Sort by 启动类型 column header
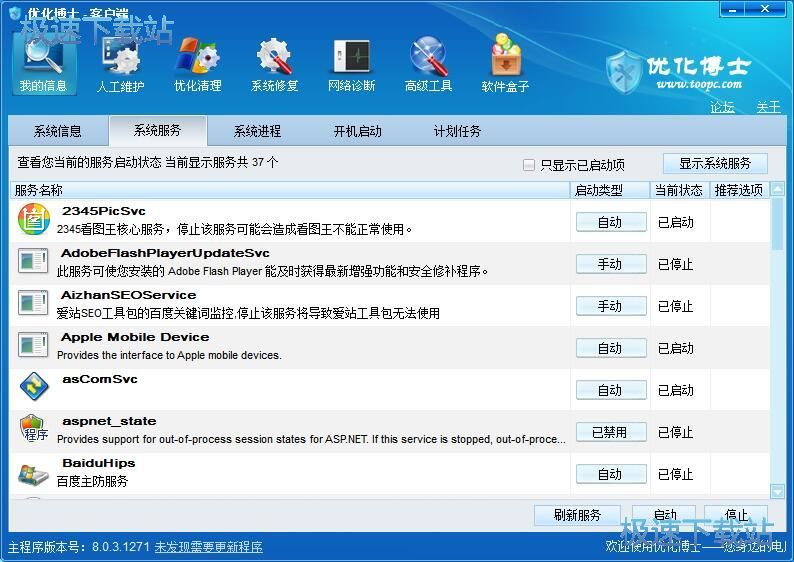Screen dimensions: 794x562 [610, 190]
